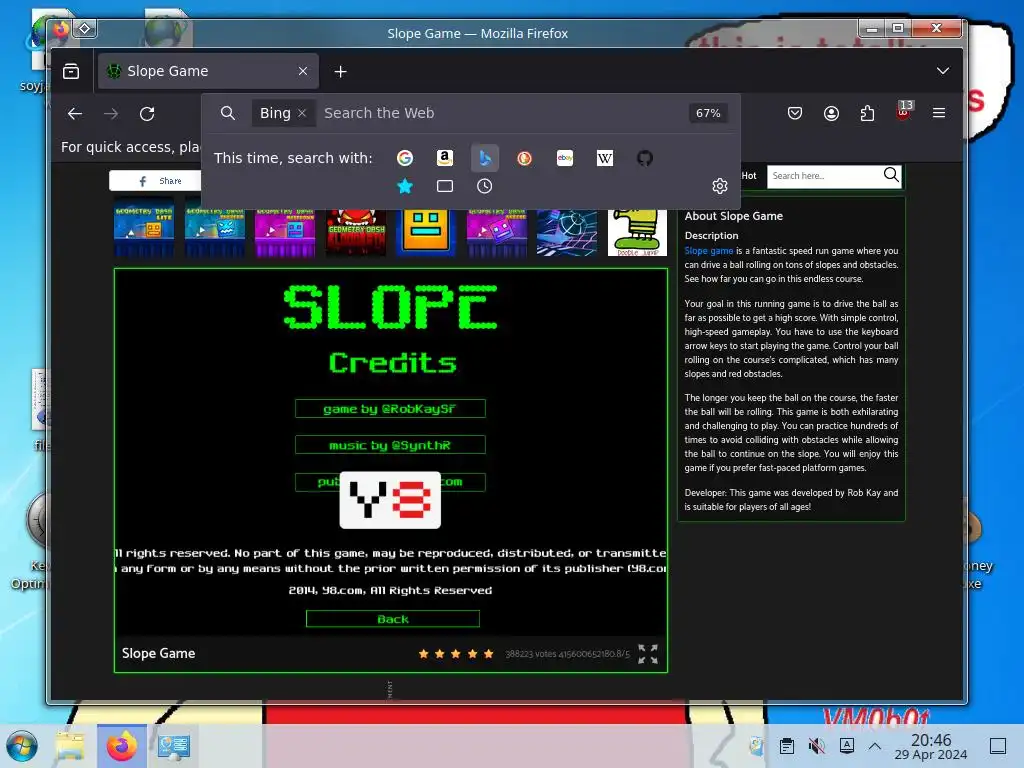Screen dimensions: 1024x768
Task: Switch to the Slope Game tab
Action: [x=208, y=71]
